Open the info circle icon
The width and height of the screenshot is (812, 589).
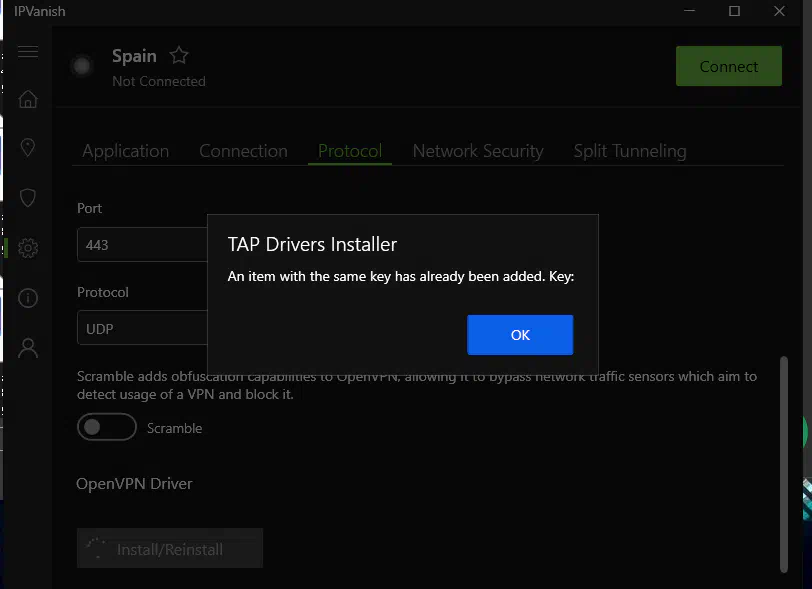tap(28, 298)
